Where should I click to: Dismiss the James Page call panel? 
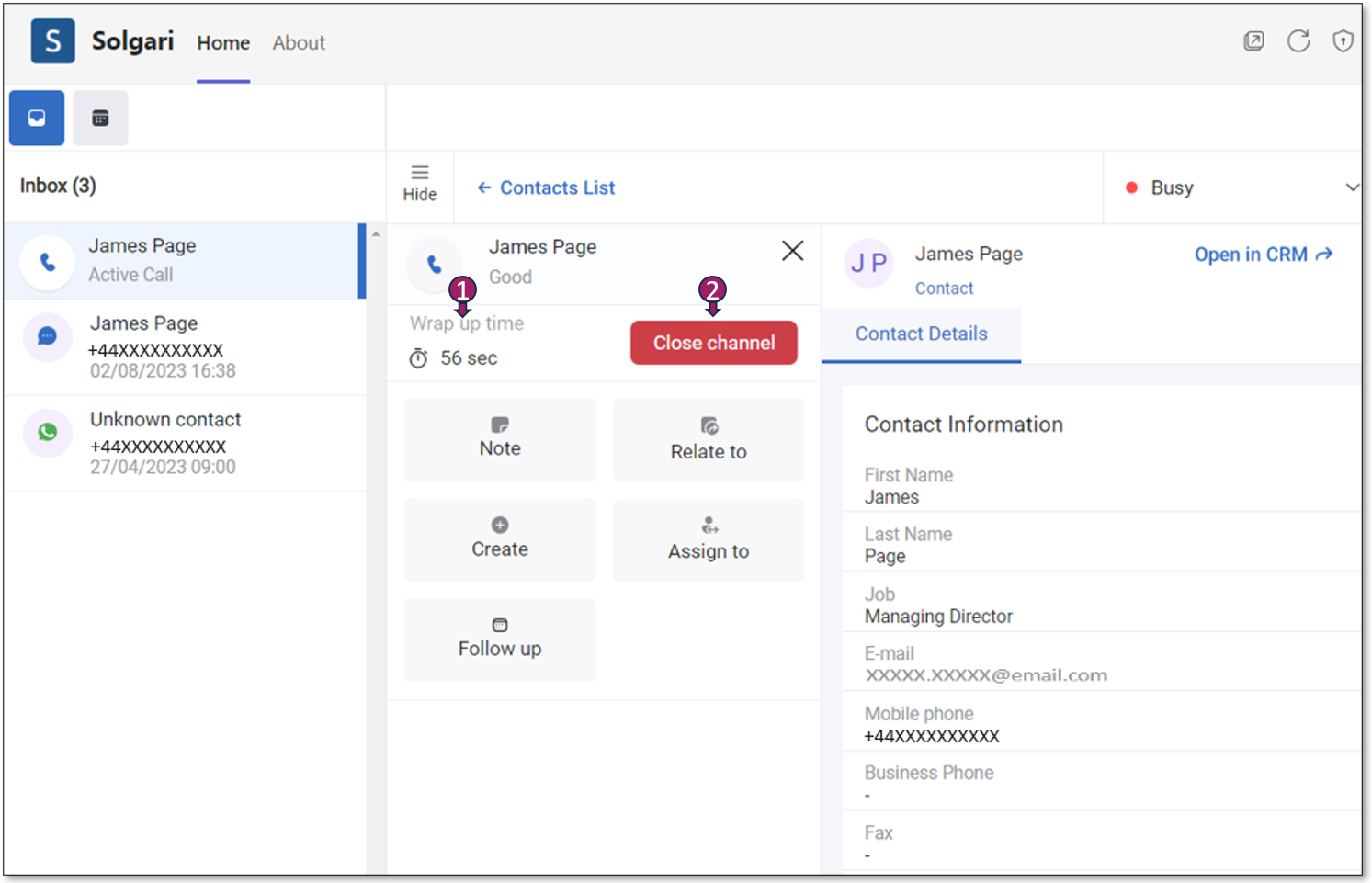click(792, 251)
